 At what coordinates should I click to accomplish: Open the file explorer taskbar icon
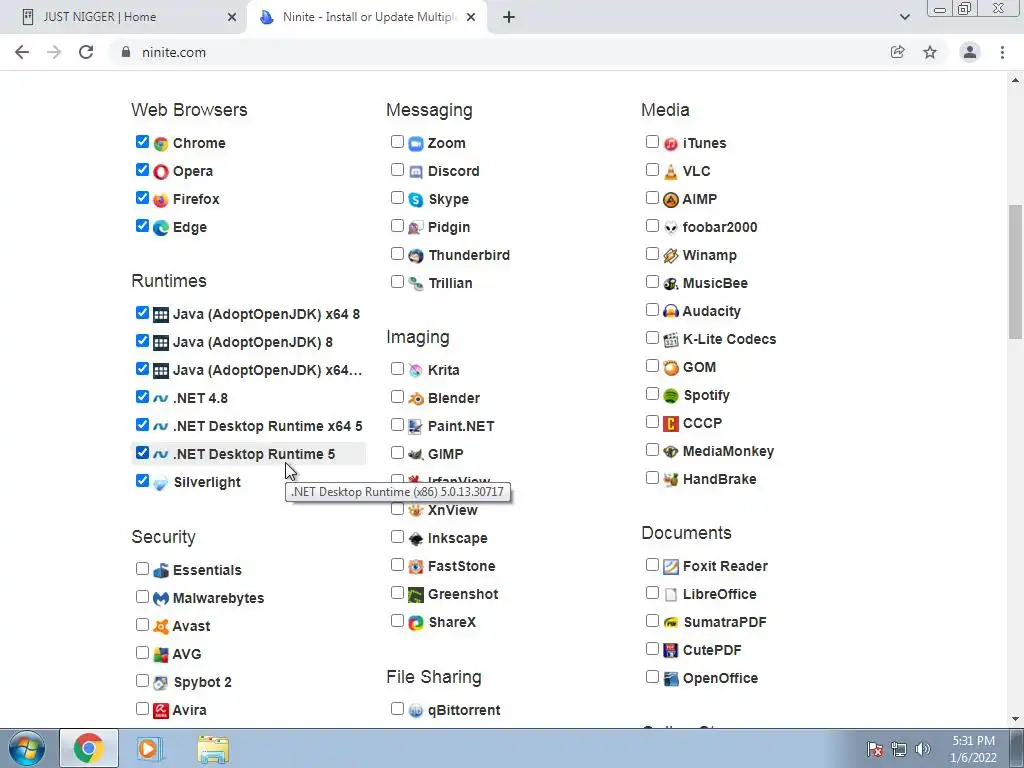click(214, 748)
